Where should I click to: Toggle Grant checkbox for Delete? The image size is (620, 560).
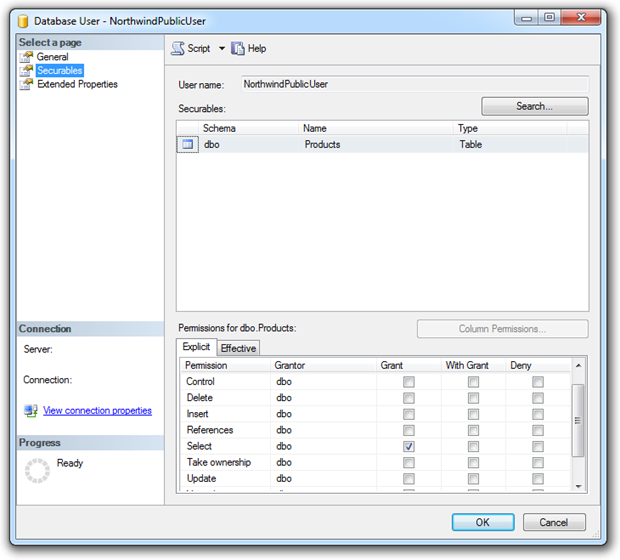[408, 398]
